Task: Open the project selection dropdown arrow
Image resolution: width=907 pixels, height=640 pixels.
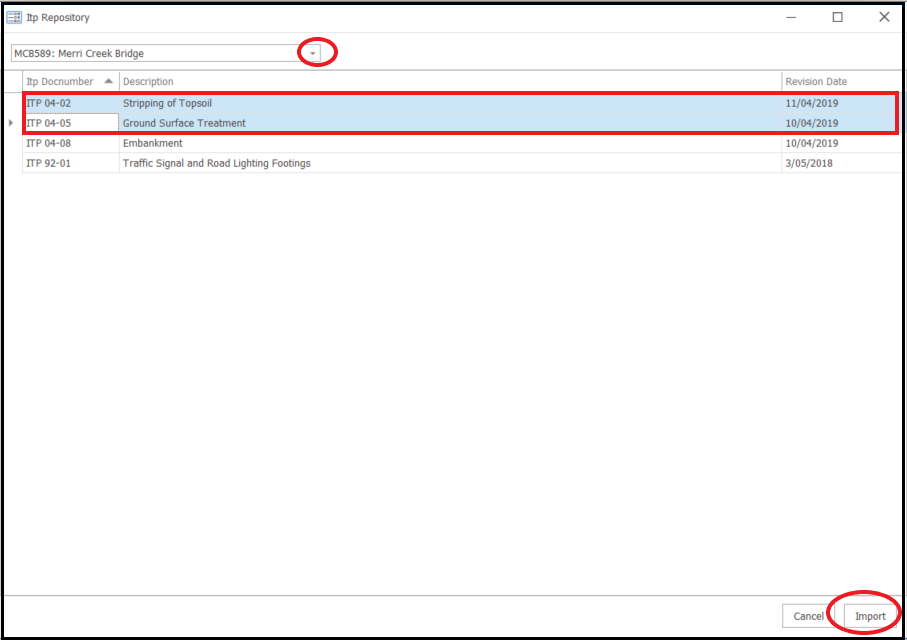Action: (x=312, y=53)
